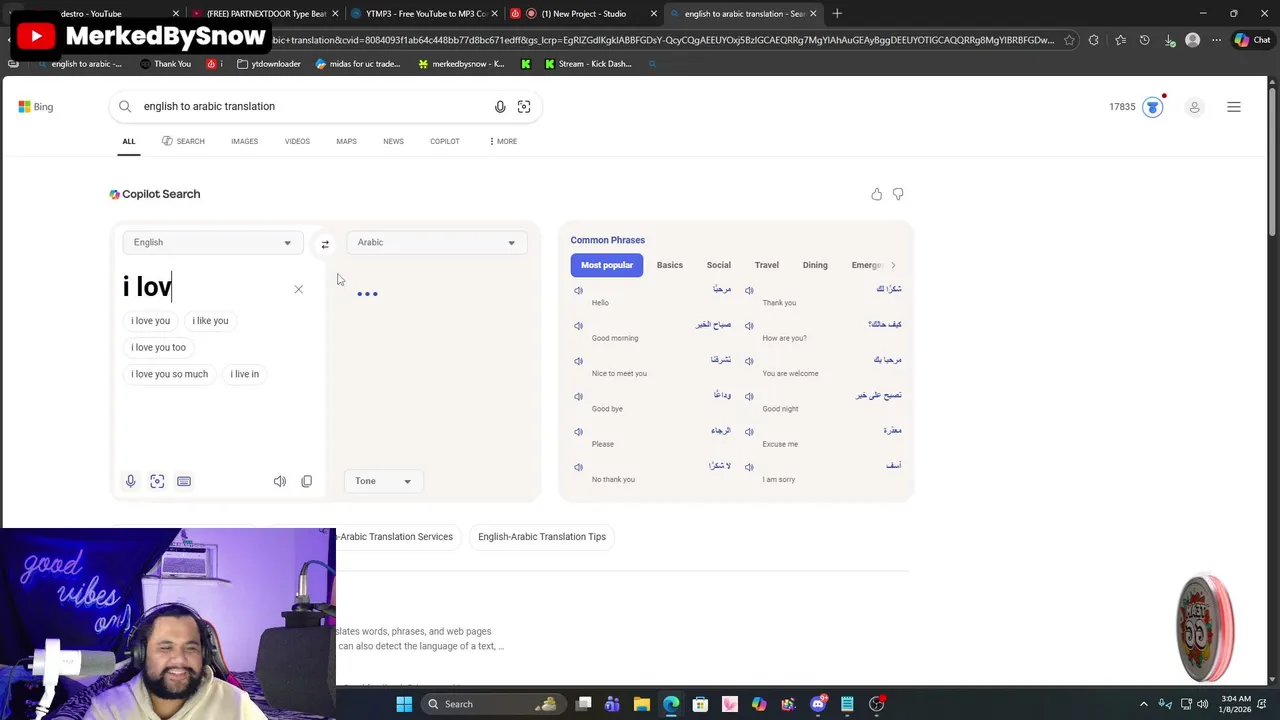This screenshot has width=1280, height=720.
Task: Choose the 'i live in' suggestion
Action: click(x=244, y=374)
